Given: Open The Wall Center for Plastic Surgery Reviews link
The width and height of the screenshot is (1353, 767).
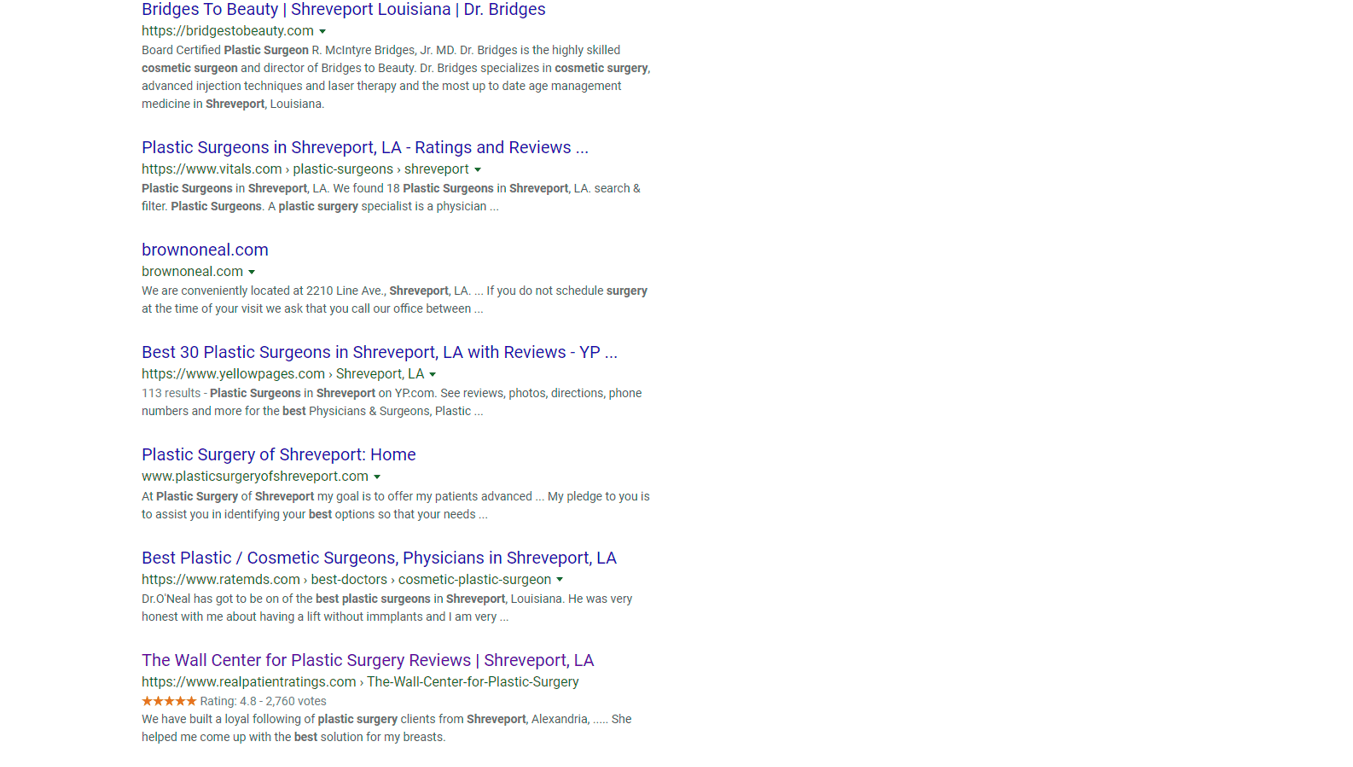Looking at the screenshot, I should [367, 660].
